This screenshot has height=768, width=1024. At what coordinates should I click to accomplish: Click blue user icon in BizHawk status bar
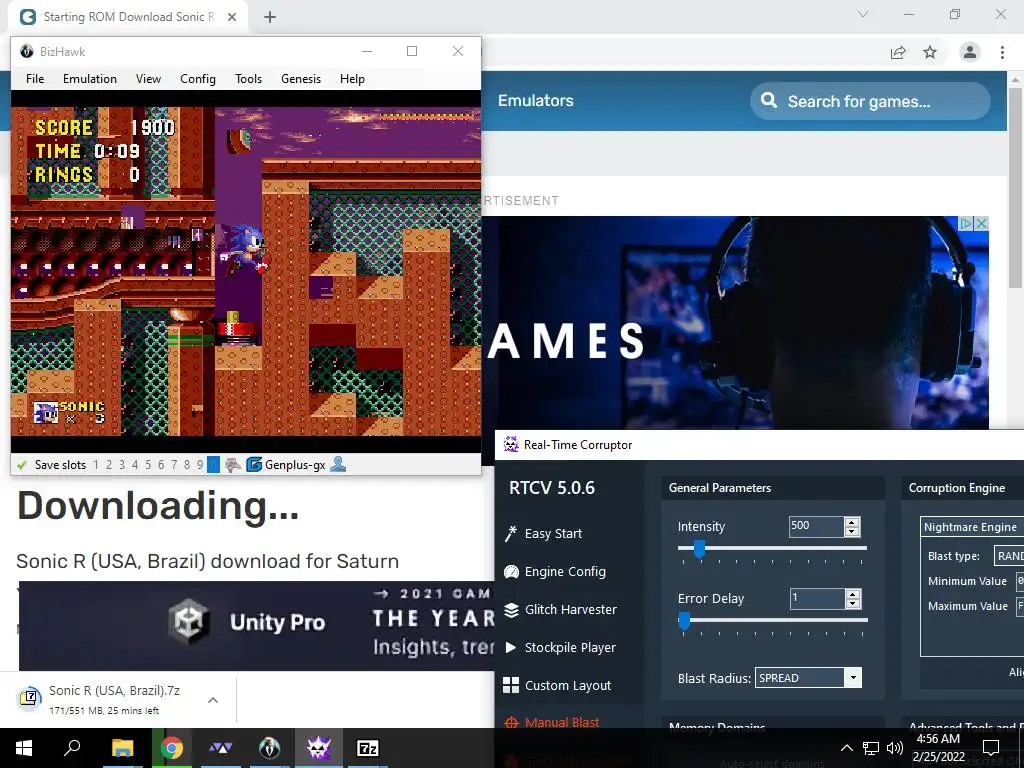338,464
